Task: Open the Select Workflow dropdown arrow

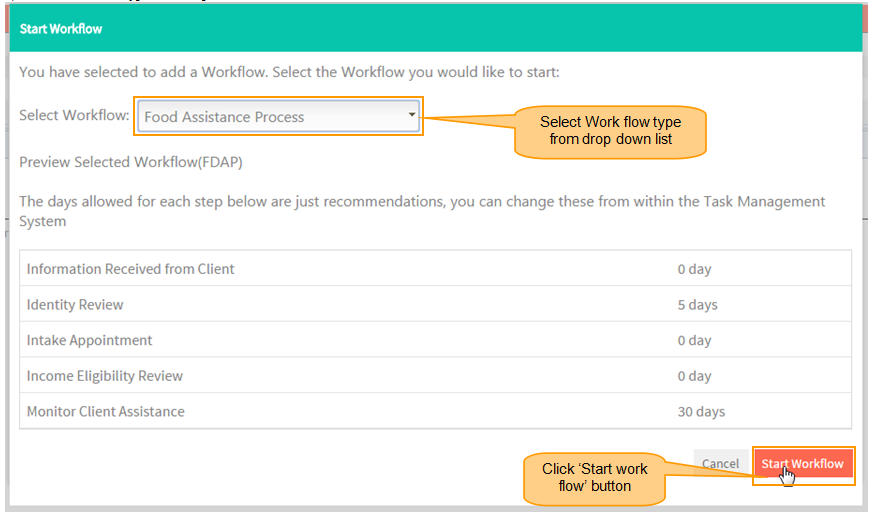Action: point(412,115)
